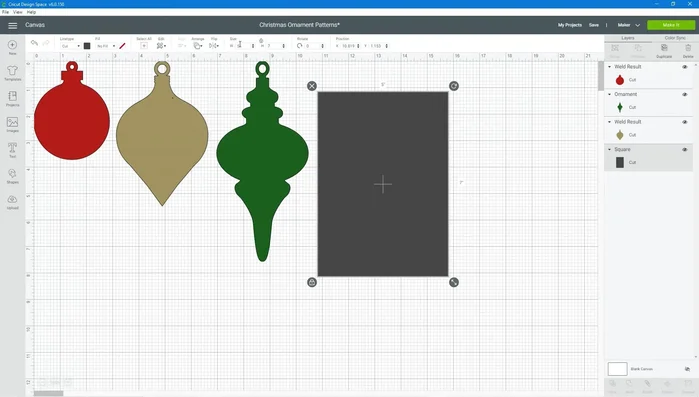Screen dimensions: 699x397
Task: Click the Blank Canvas color swatch
Action: point(617,369)
